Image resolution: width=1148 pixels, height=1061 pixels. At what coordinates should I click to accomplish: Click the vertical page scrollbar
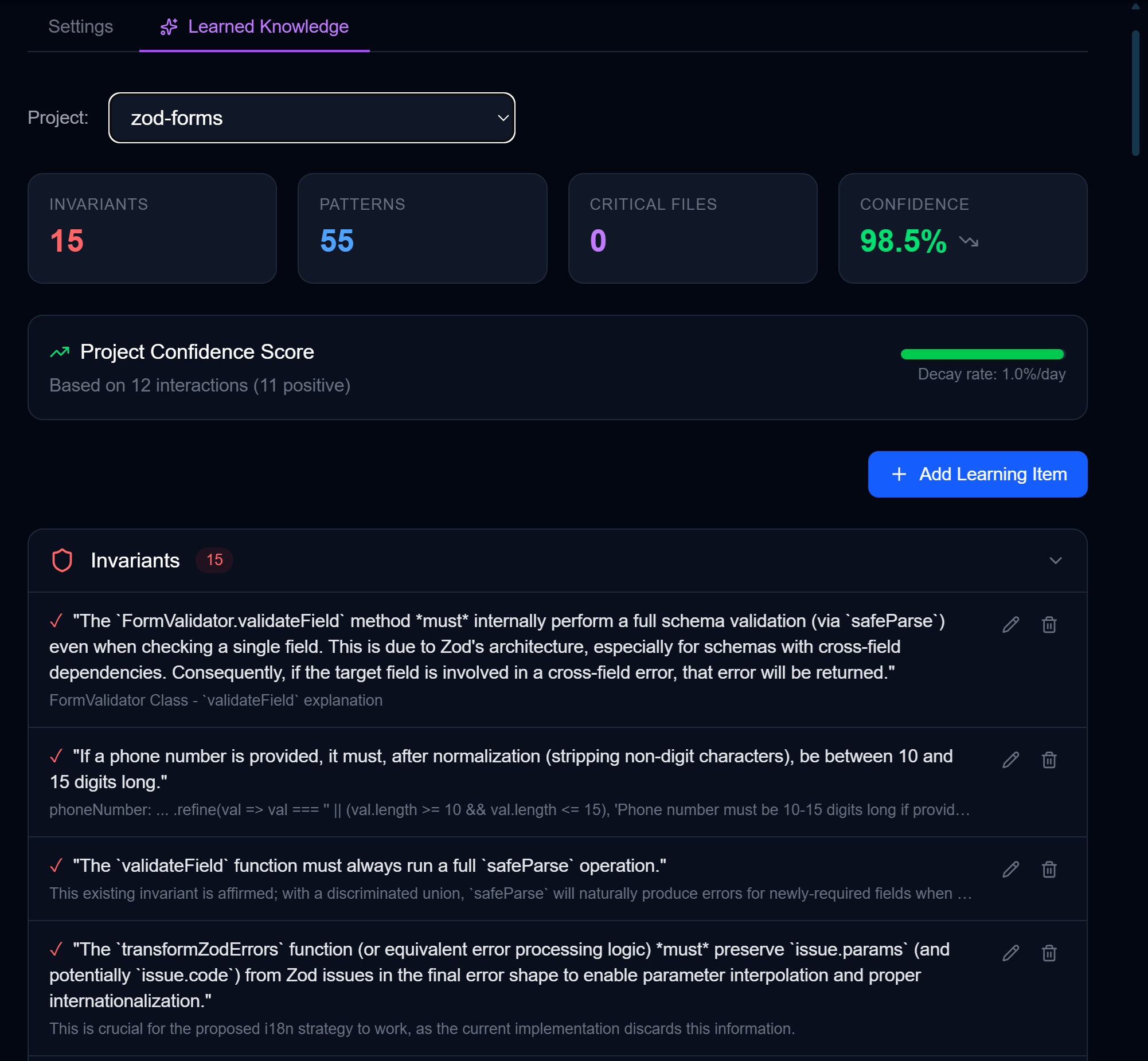click(x=1135, y=93)
